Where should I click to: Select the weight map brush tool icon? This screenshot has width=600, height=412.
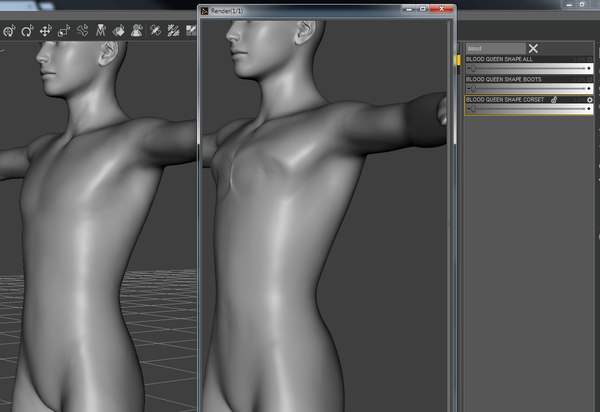(173, 31)
